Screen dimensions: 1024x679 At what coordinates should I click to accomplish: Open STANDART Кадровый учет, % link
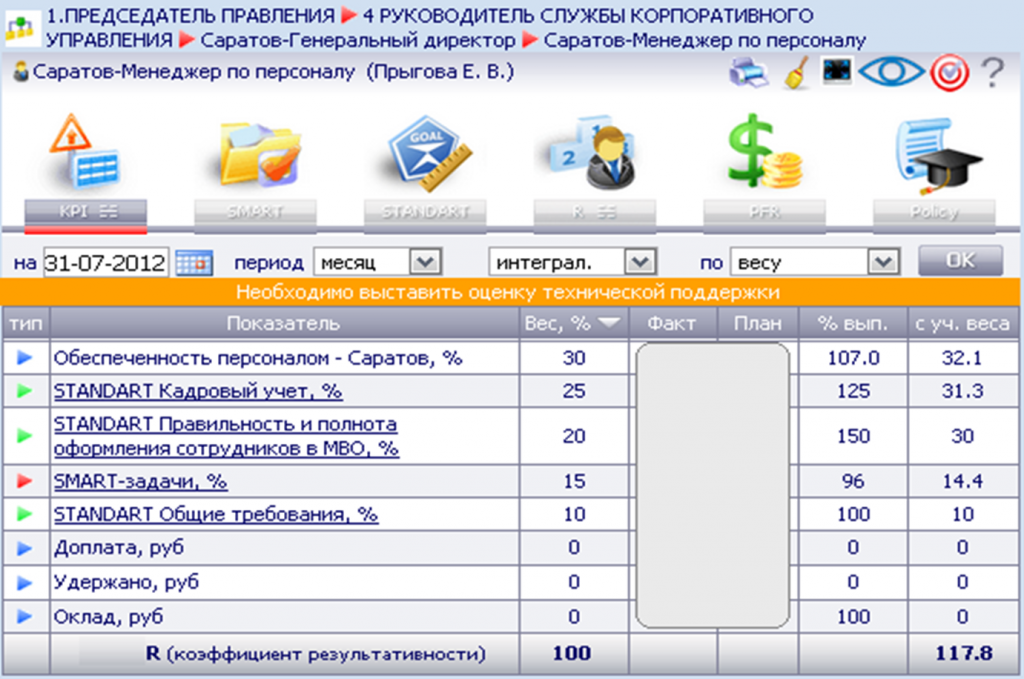(198, 391)
